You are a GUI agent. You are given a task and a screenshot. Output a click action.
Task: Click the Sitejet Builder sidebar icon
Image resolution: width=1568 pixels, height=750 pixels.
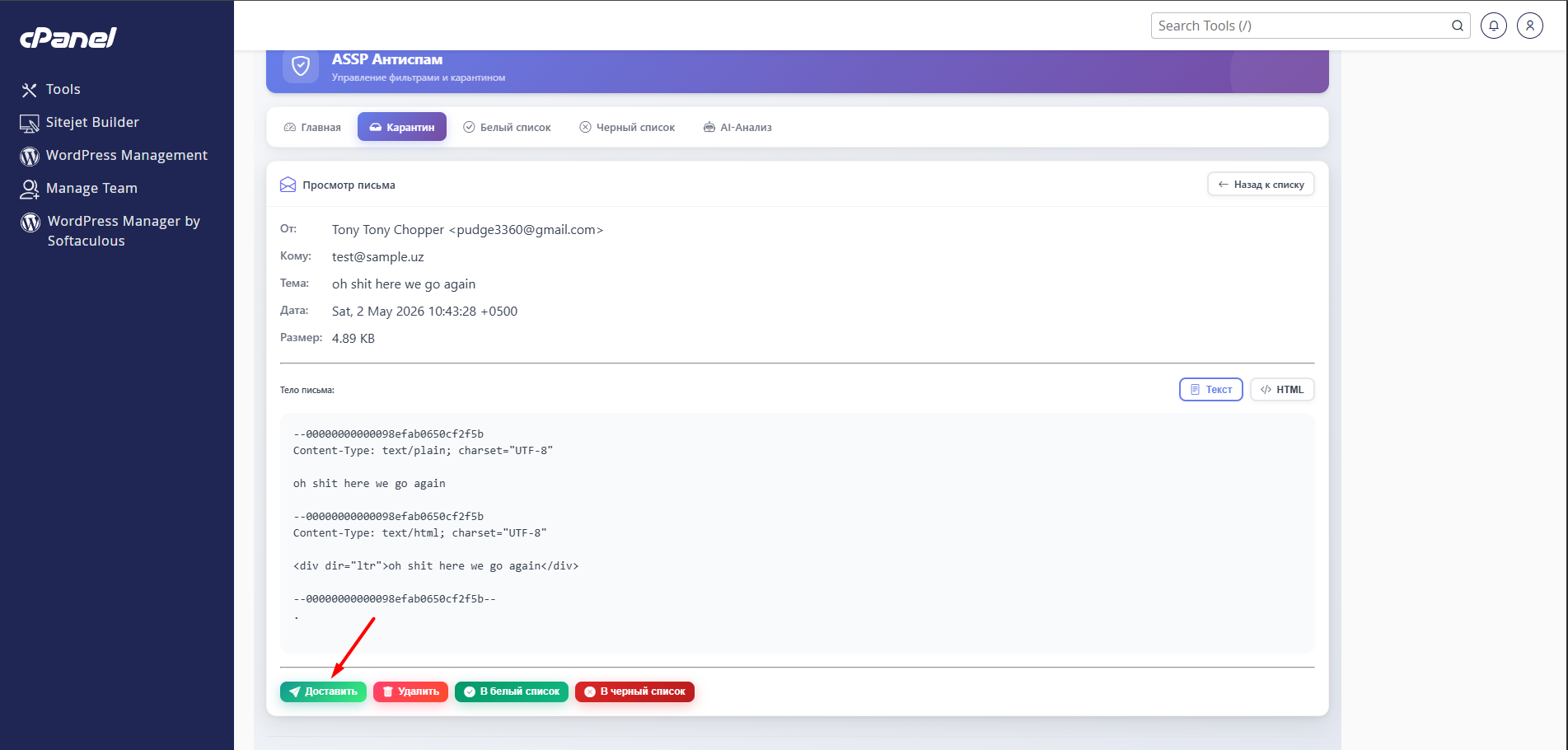pyautogui.click(x=30, y=123)
